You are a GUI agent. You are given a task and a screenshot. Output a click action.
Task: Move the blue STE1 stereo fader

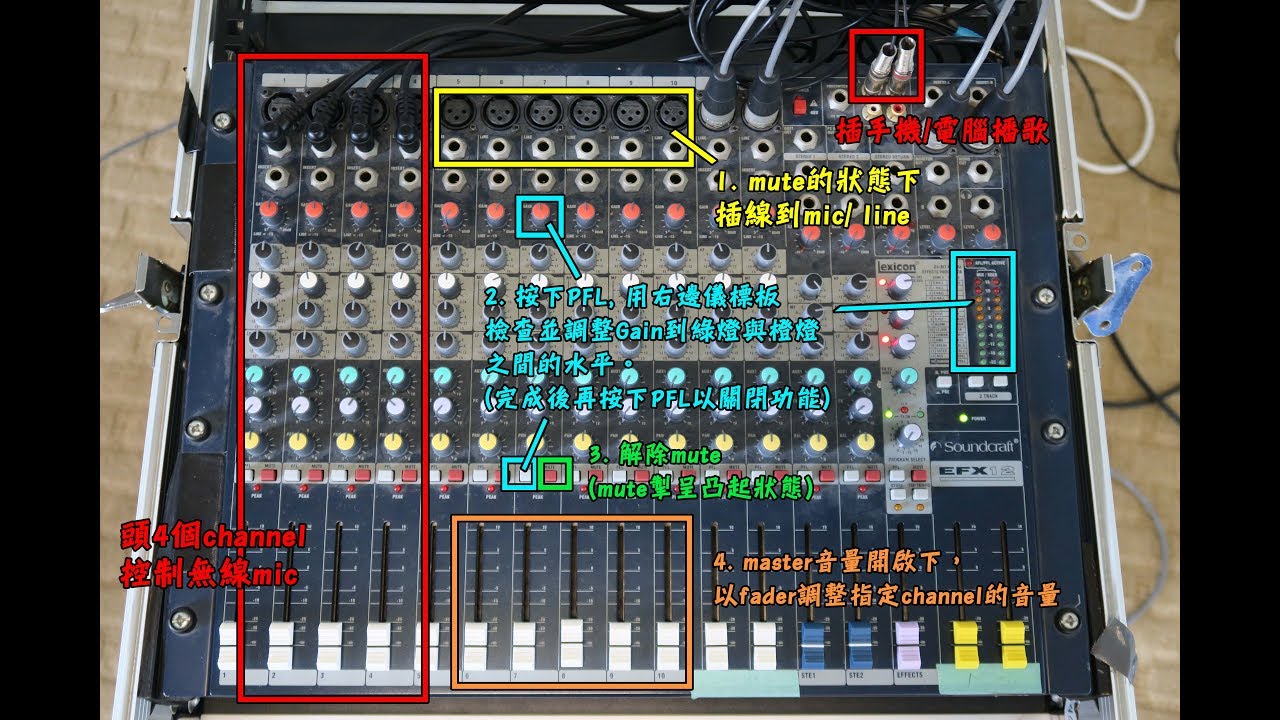[x=813, y=645]
